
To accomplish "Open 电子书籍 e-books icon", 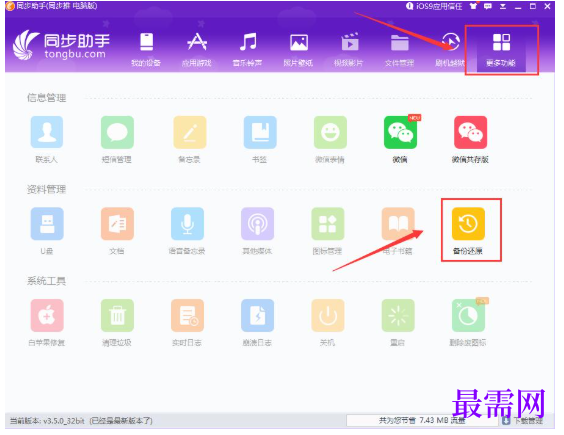I will pyautogui.click(x=398, y=223).
